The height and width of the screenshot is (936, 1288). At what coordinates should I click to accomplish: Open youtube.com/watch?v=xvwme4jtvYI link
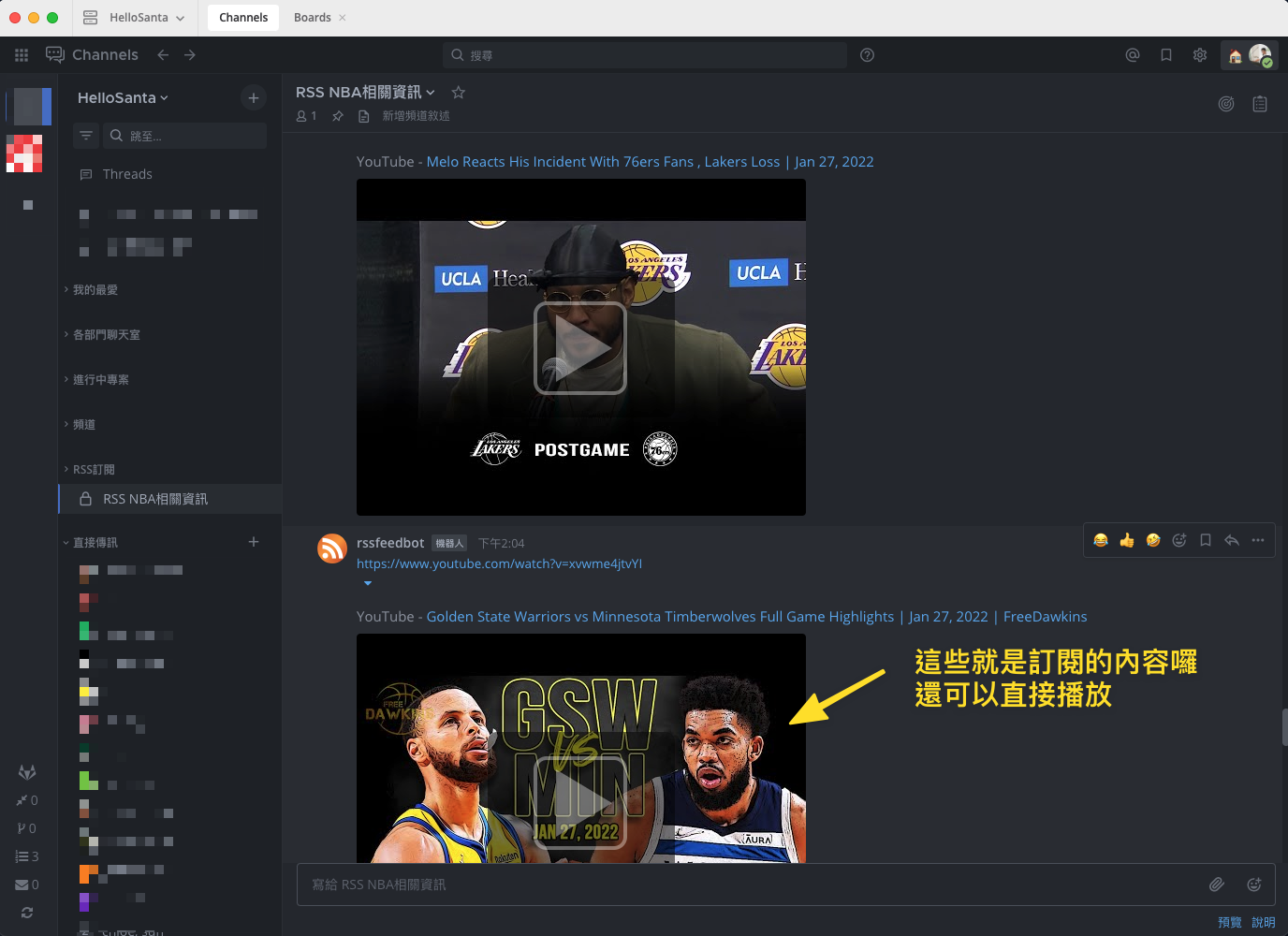point(499,563)
